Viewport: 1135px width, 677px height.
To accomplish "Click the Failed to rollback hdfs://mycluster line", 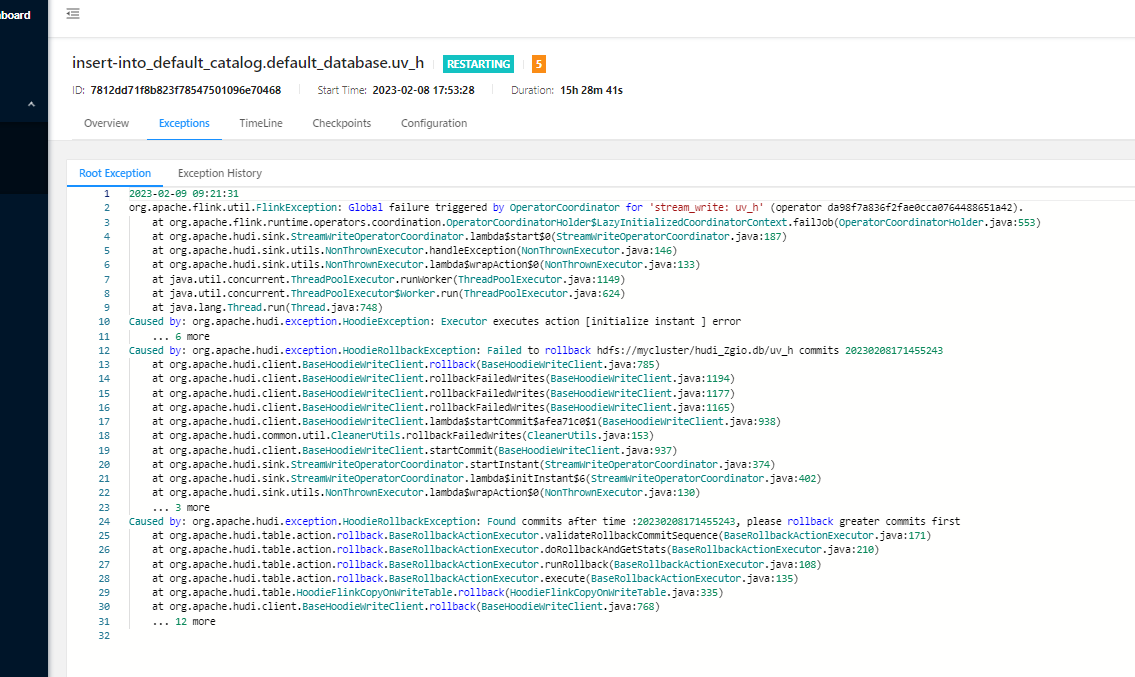I will point(536,350).
